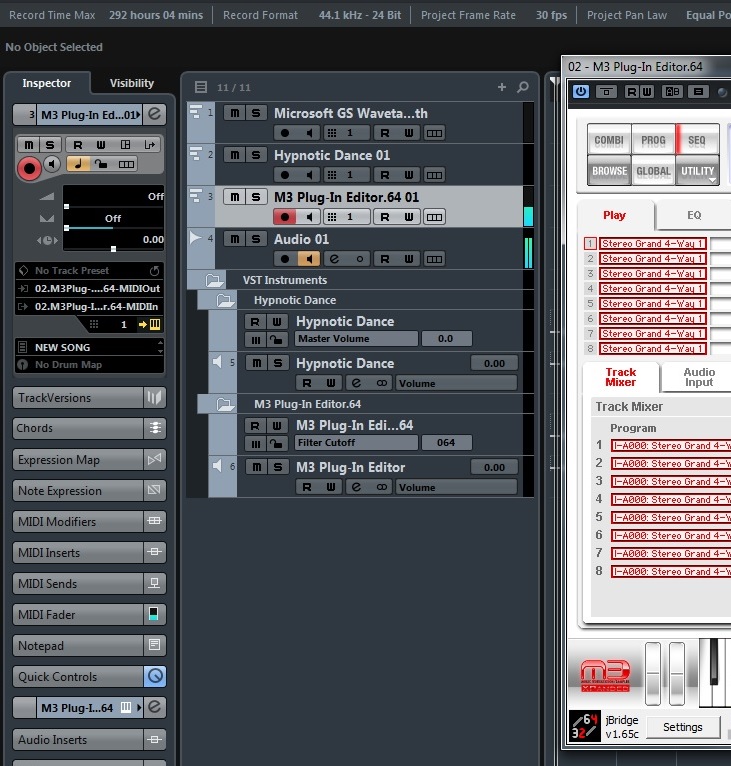
Task: Open Master Volume automation parameter dropdown
Action: pos(356,339)
